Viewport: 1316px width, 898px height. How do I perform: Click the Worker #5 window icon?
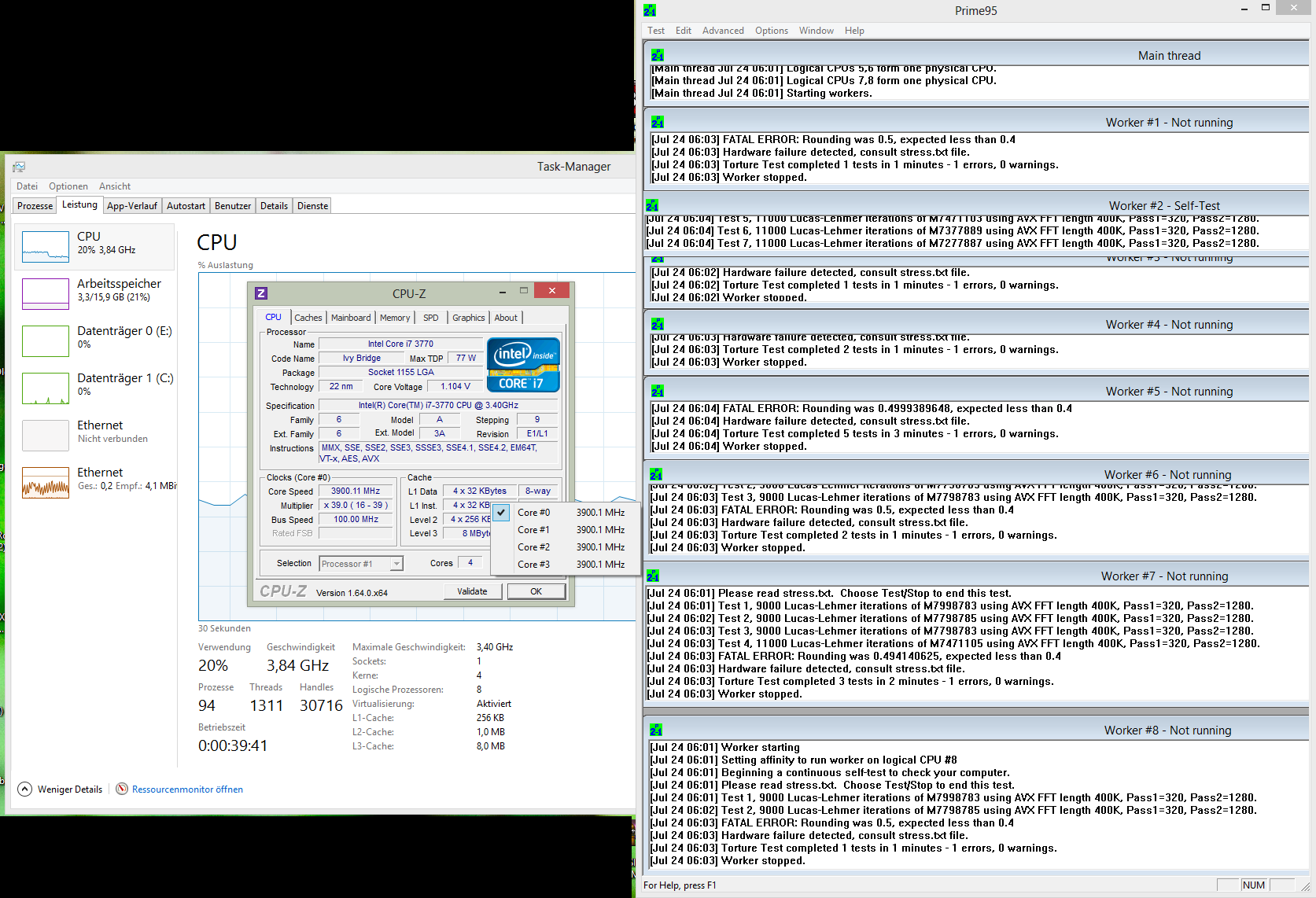[x=658, y=391]
